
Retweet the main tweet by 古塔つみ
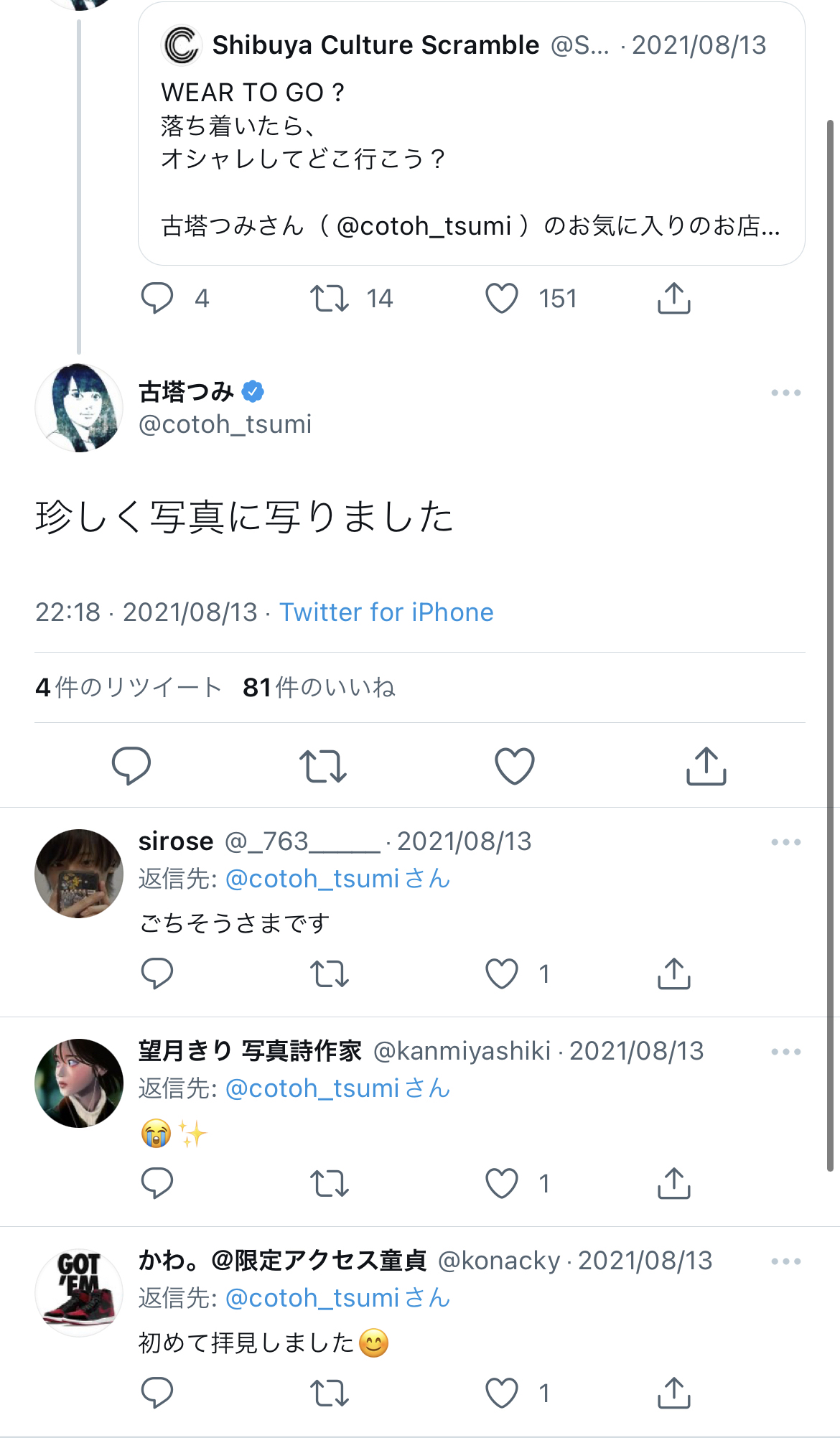pos(323,766)
